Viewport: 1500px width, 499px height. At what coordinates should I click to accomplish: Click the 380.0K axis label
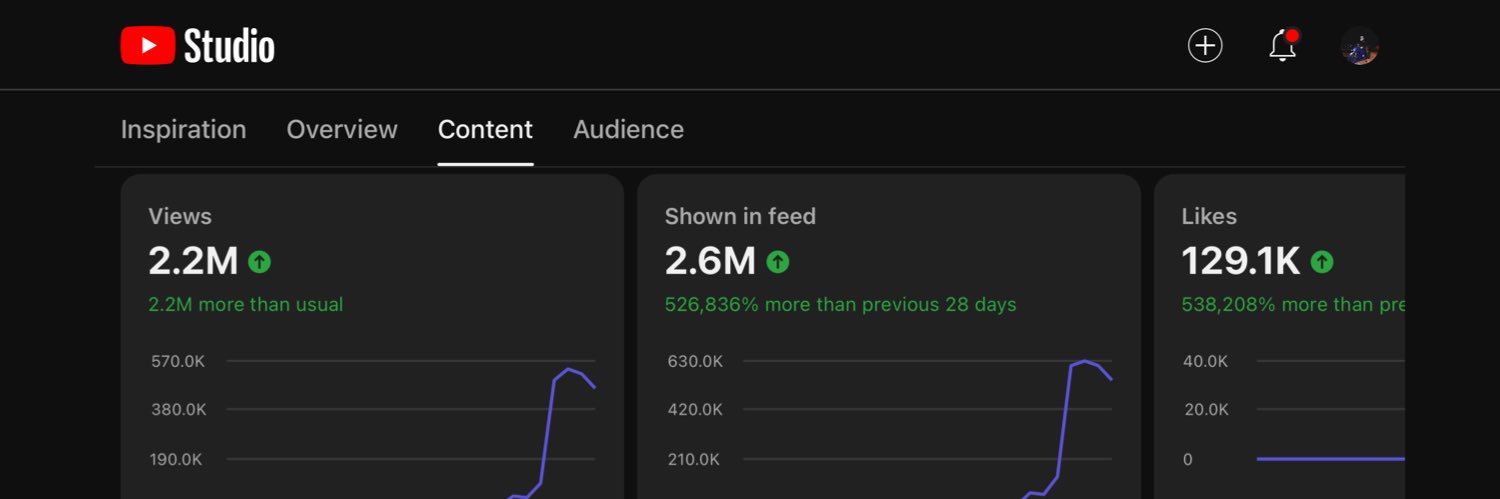[179, 409]
